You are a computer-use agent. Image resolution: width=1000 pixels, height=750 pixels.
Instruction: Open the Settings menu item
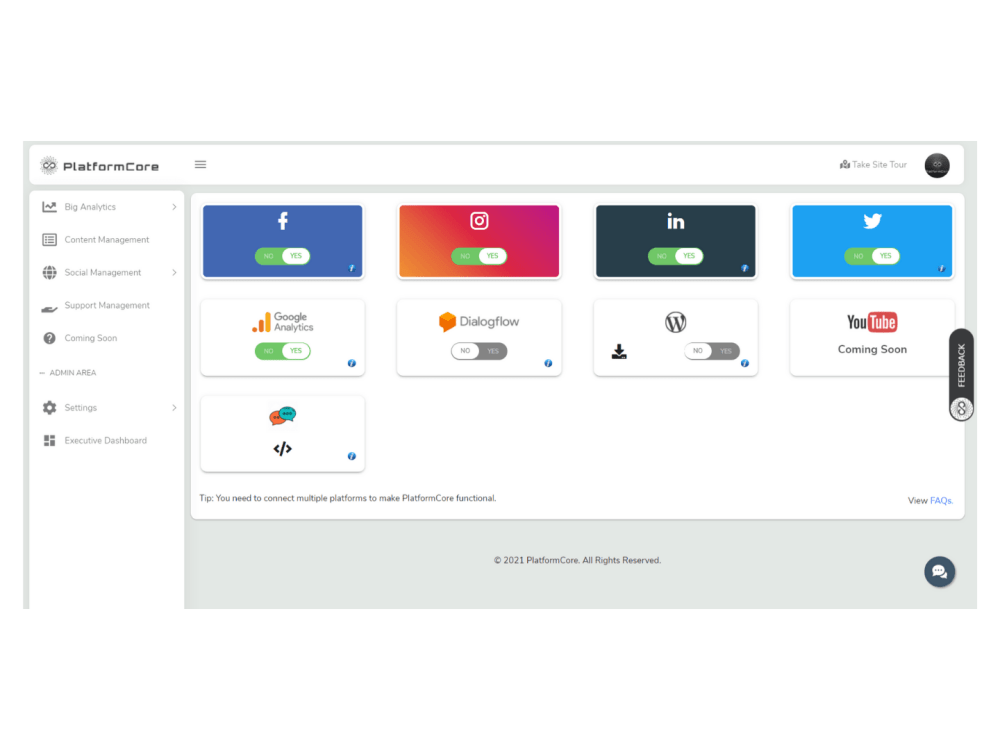pos(107,408)
